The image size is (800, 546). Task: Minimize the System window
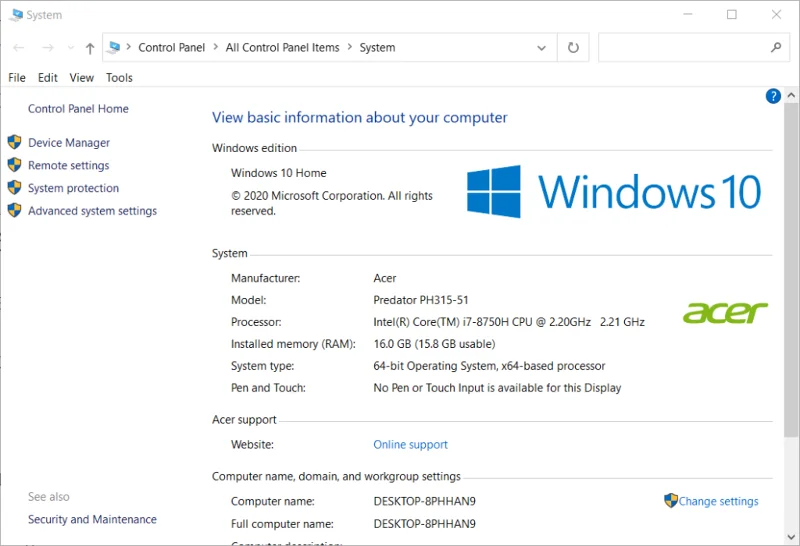(688, 14)
